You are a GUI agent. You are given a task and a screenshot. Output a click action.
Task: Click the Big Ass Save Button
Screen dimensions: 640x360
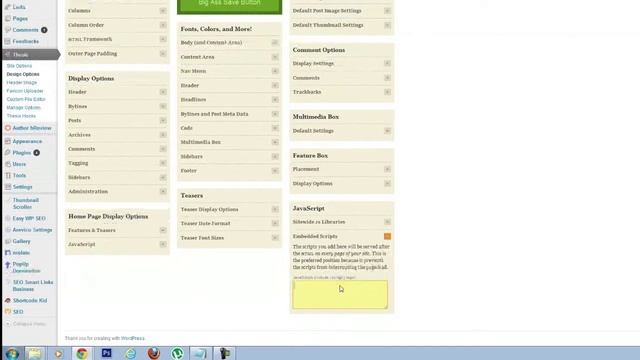pos(229,5)
